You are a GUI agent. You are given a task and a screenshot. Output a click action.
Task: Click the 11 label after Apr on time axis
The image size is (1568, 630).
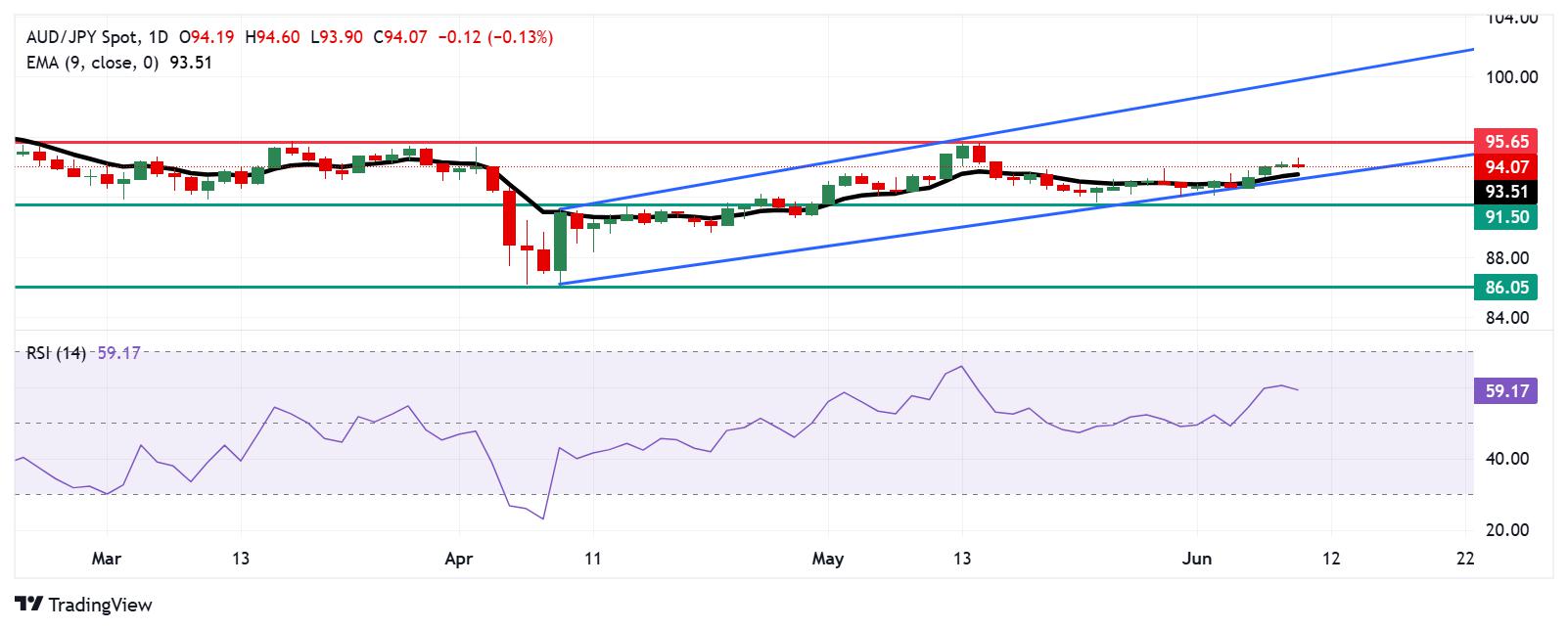tap(592, 559)
